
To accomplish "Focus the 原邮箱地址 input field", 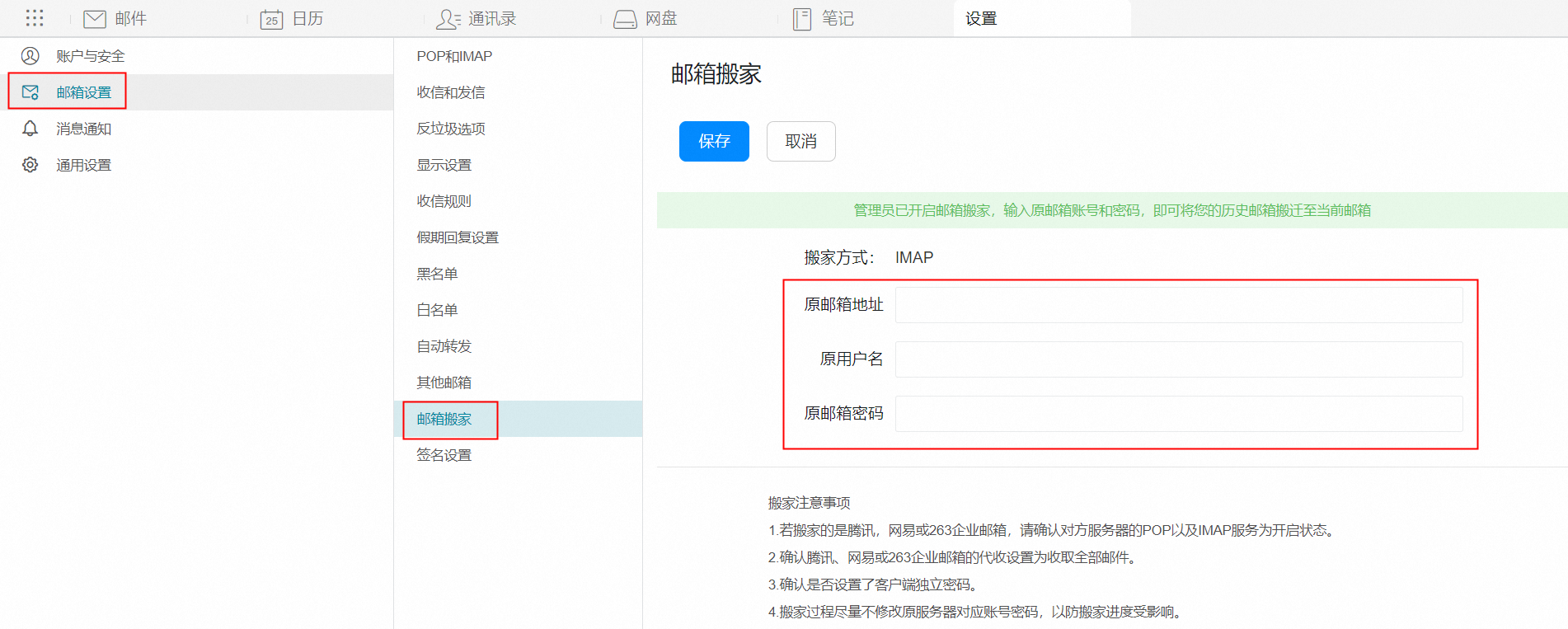I will coord(1178,305).
